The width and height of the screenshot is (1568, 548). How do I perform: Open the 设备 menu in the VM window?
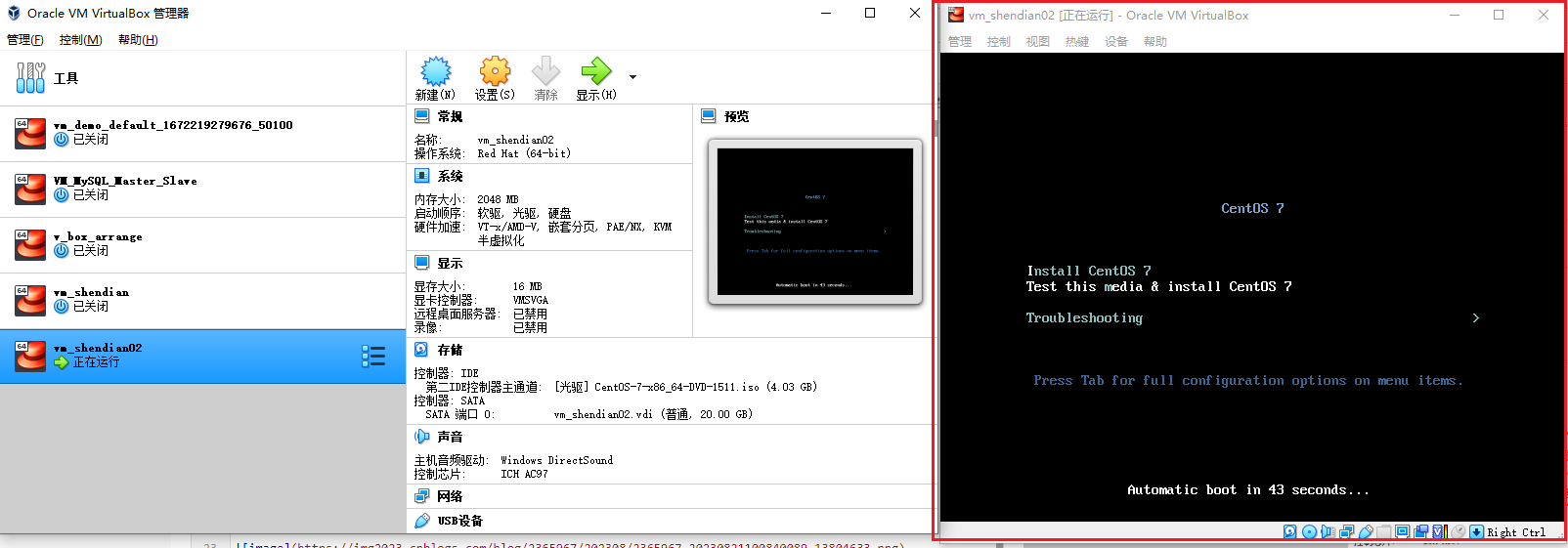pyautogui.click(x=1116, y=42)
